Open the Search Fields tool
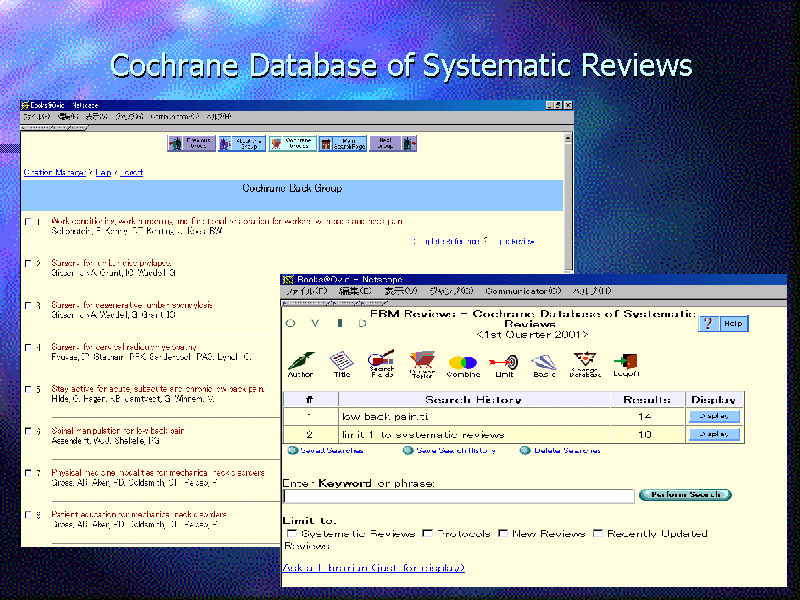The image size is (800, 600). (381, 362)
